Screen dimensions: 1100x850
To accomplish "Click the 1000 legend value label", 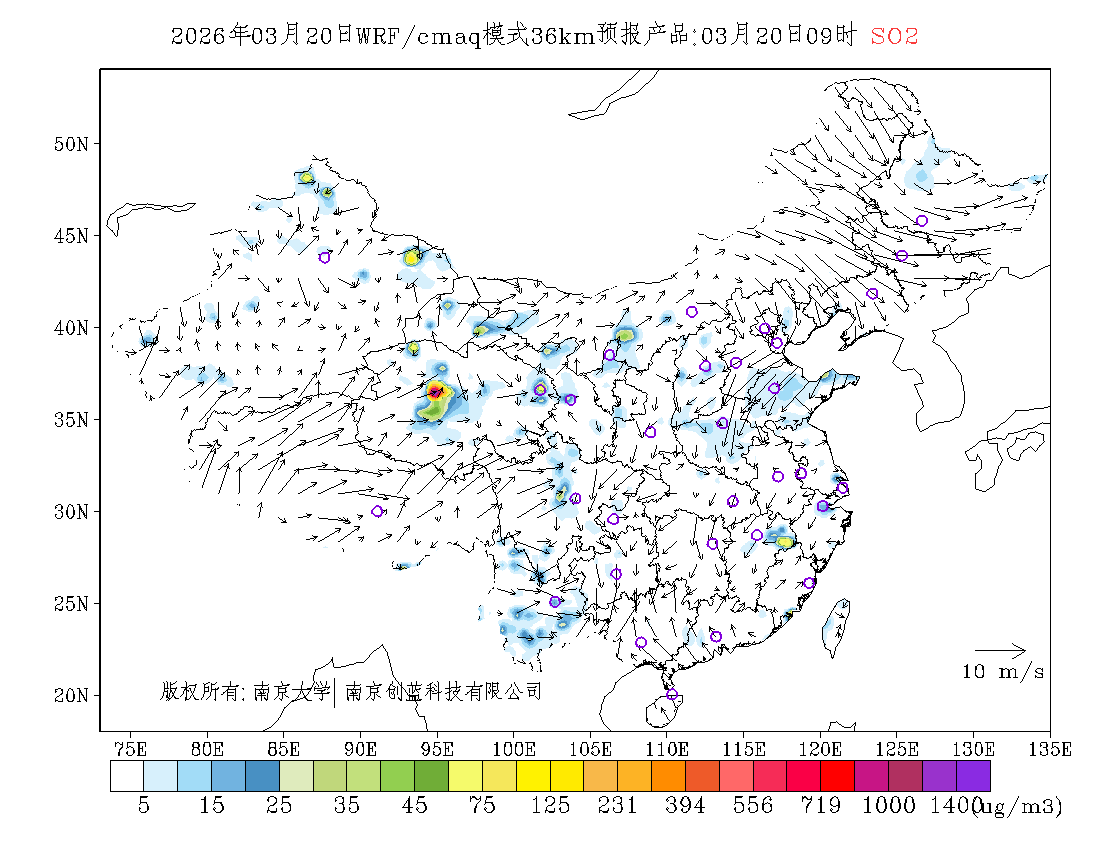I will tap(888, 806).
